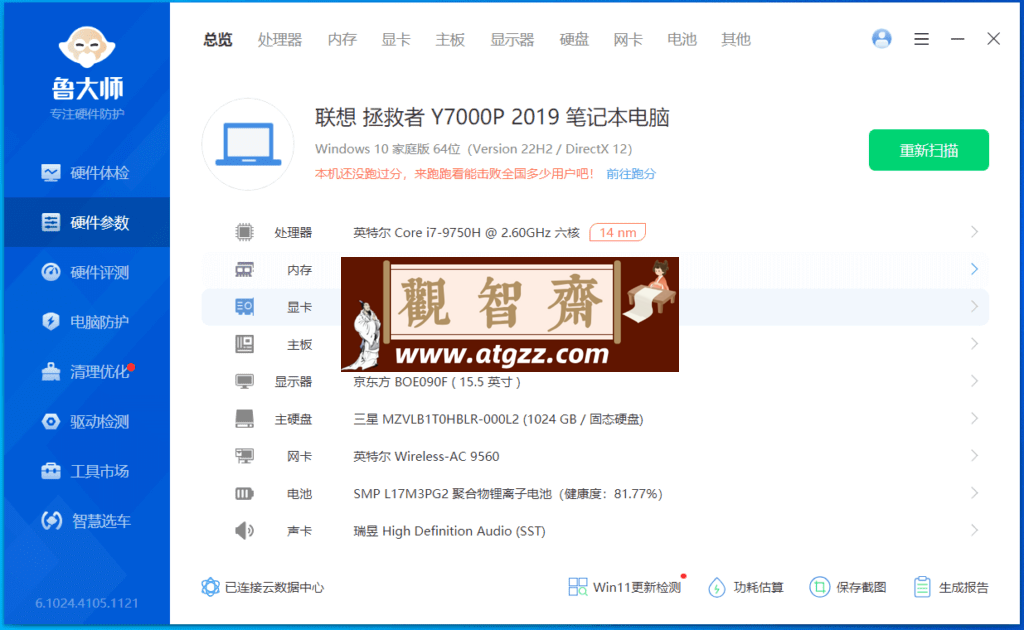Click the 主硬盘 disk icon
1024x630 pixels.
click(x=244, y=418)
